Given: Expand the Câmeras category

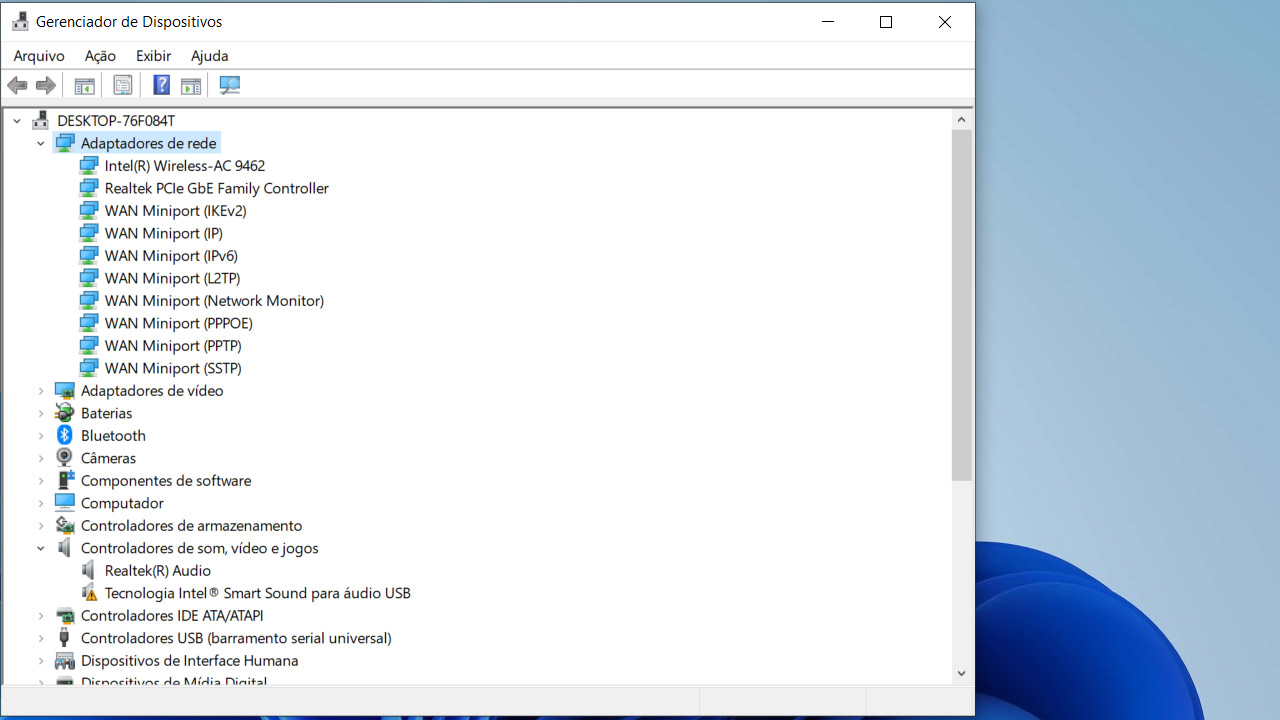Looking at the screenshot, I should pos(41,458).
